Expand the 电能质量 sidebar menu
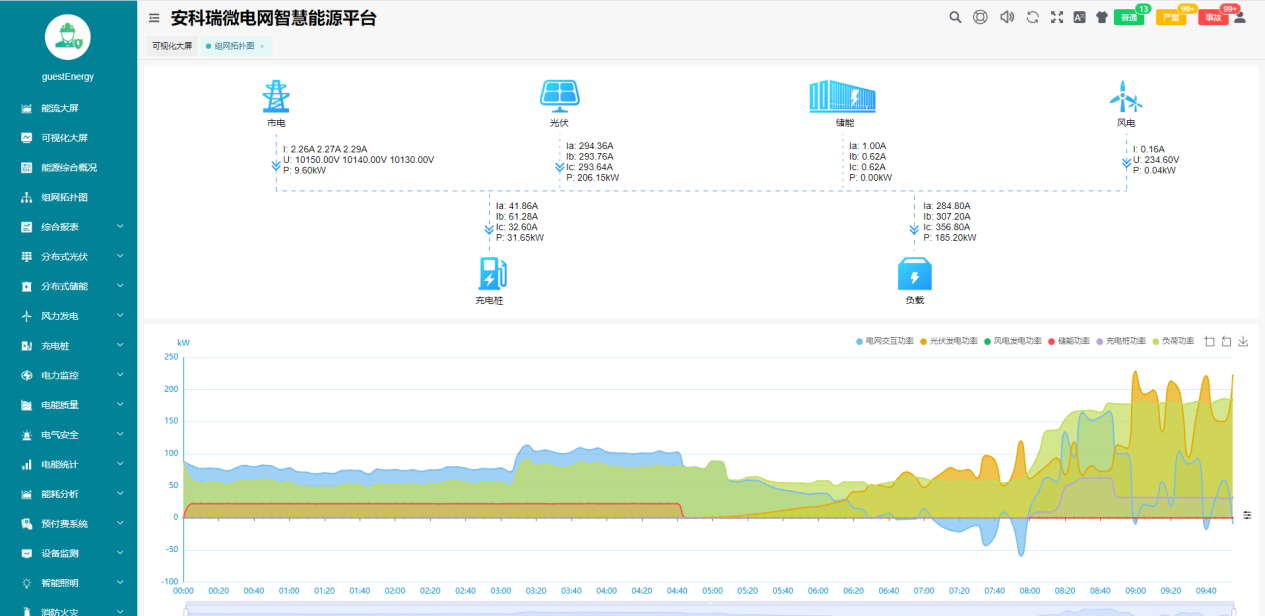Viewport: 1265px width, 616px height. click(68, 405)
